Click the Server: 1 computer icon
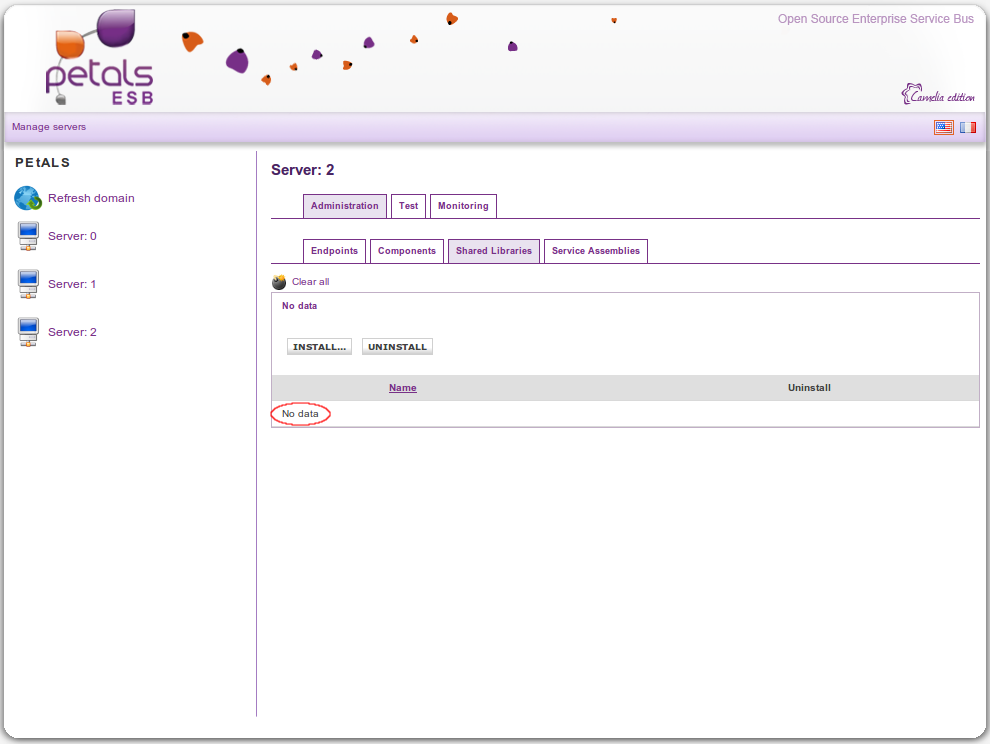Viewport: 990px width, 744px height. point(28,285)
